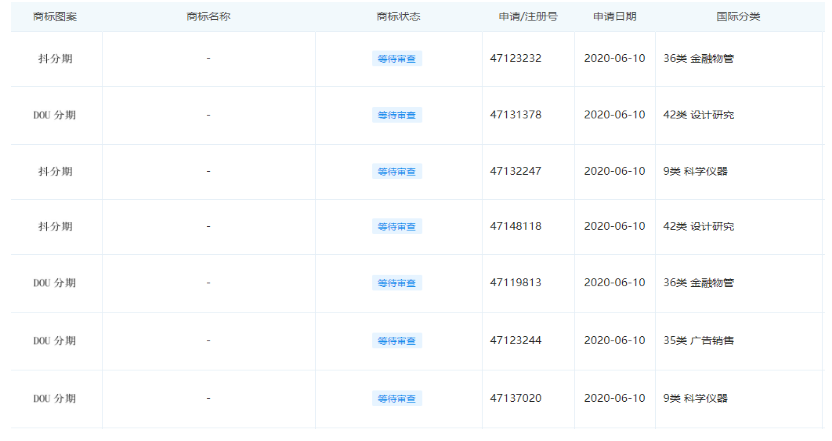This screenshot has width=832, height=441.
Task: Select date 2020-06-10 in row 47131378
Action: 614,115
